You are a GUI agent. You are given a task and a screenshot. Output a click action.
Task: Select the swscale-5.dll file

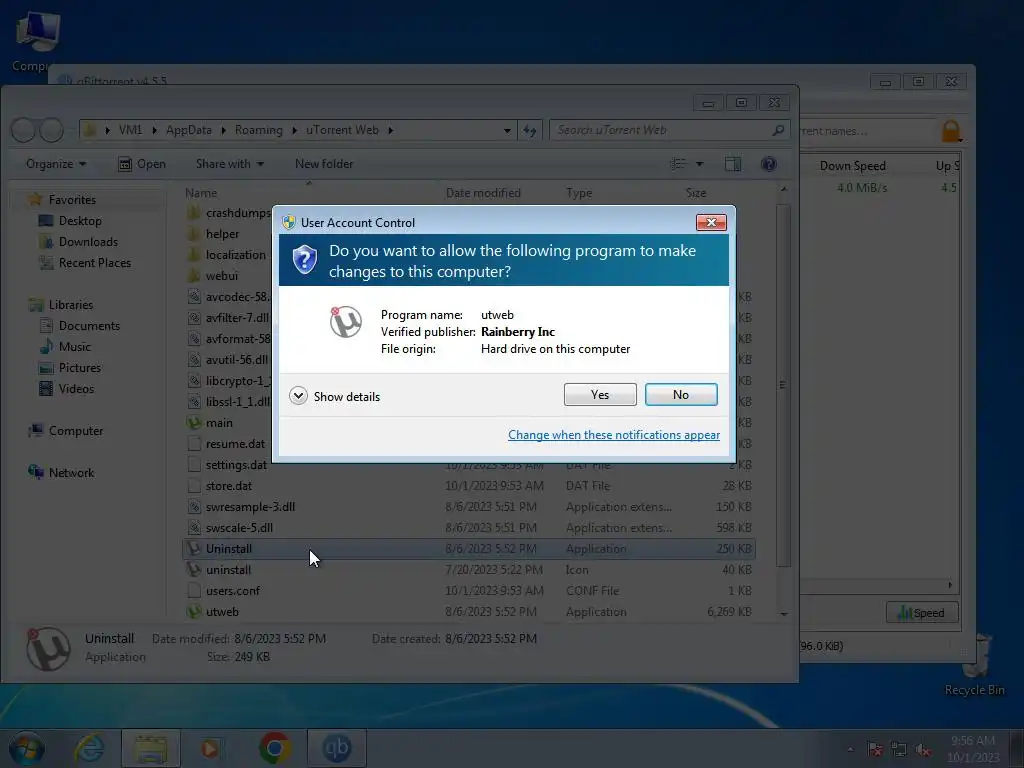[x=469, y=528]
